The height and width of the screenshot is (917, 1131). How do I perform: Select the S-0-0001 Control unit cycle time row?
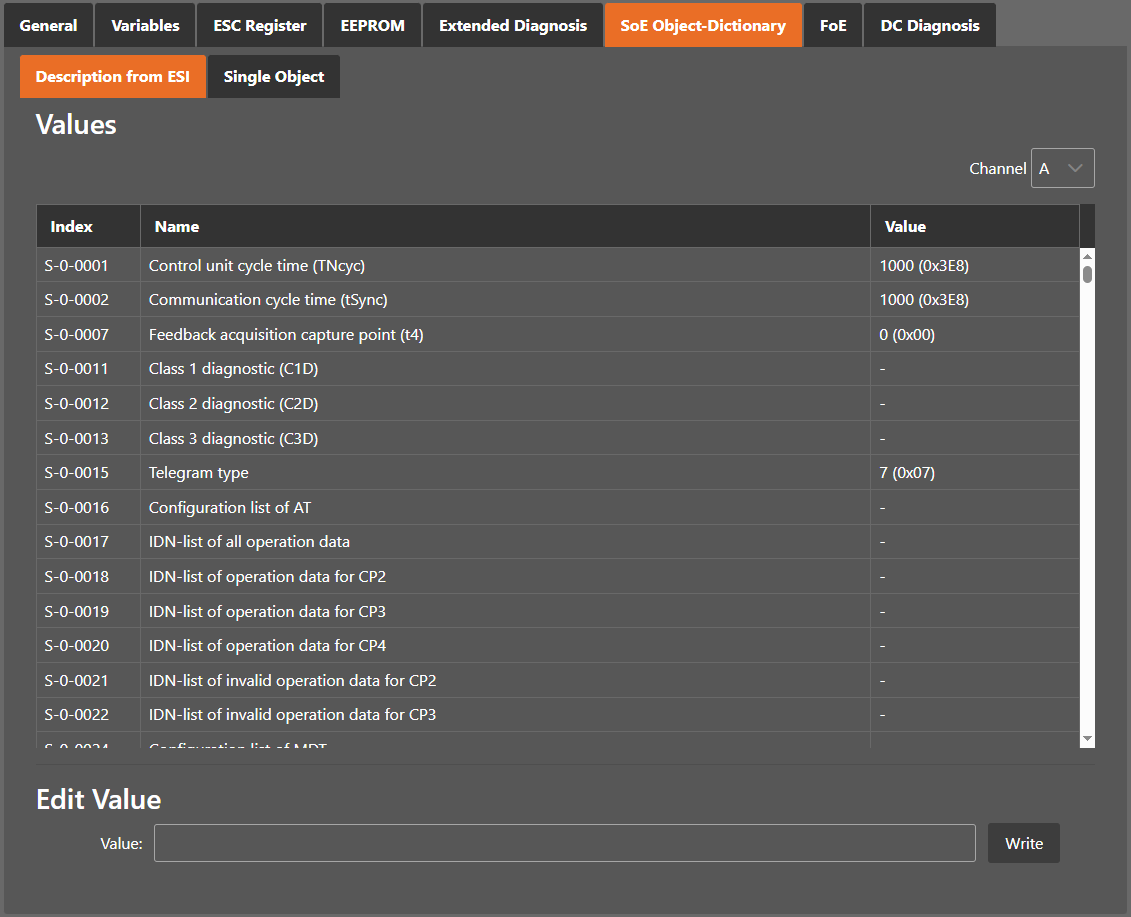point(500,266)
